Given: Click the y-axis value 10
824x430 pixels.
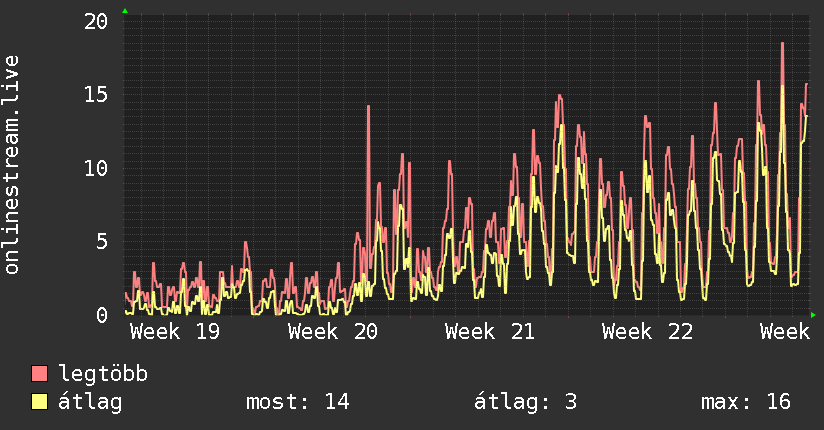Looking at the screenshot, I should pyautogui.click(x=96, y=169).
